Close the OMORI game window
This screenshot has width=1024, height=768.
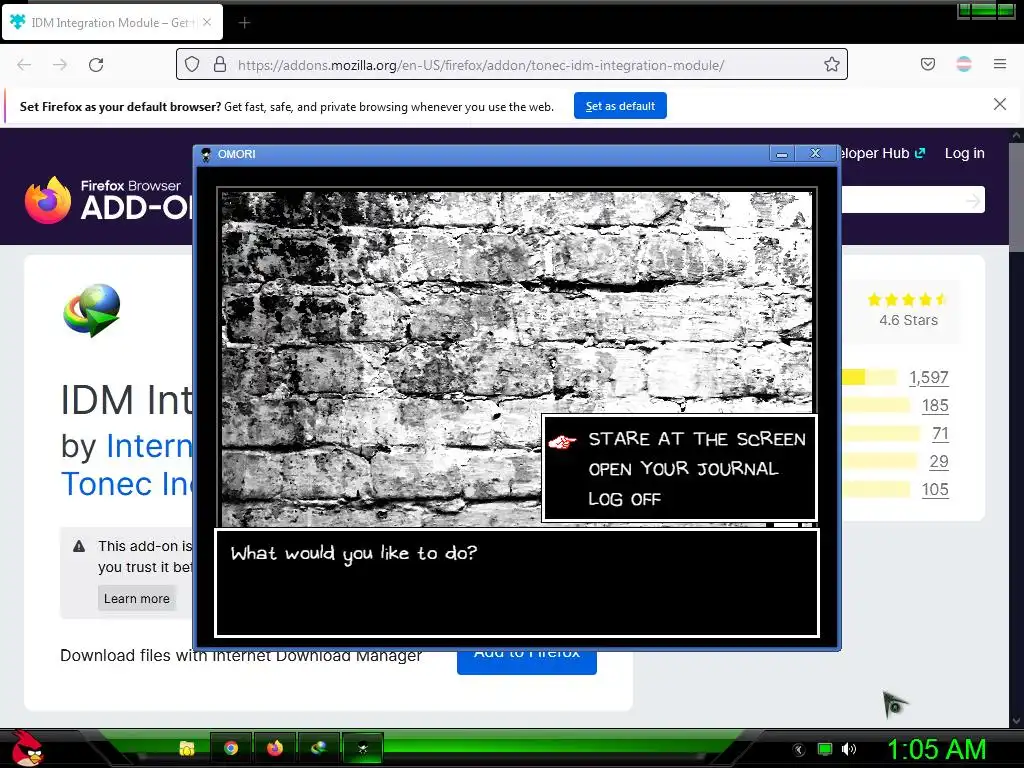[x=815, y=153]
